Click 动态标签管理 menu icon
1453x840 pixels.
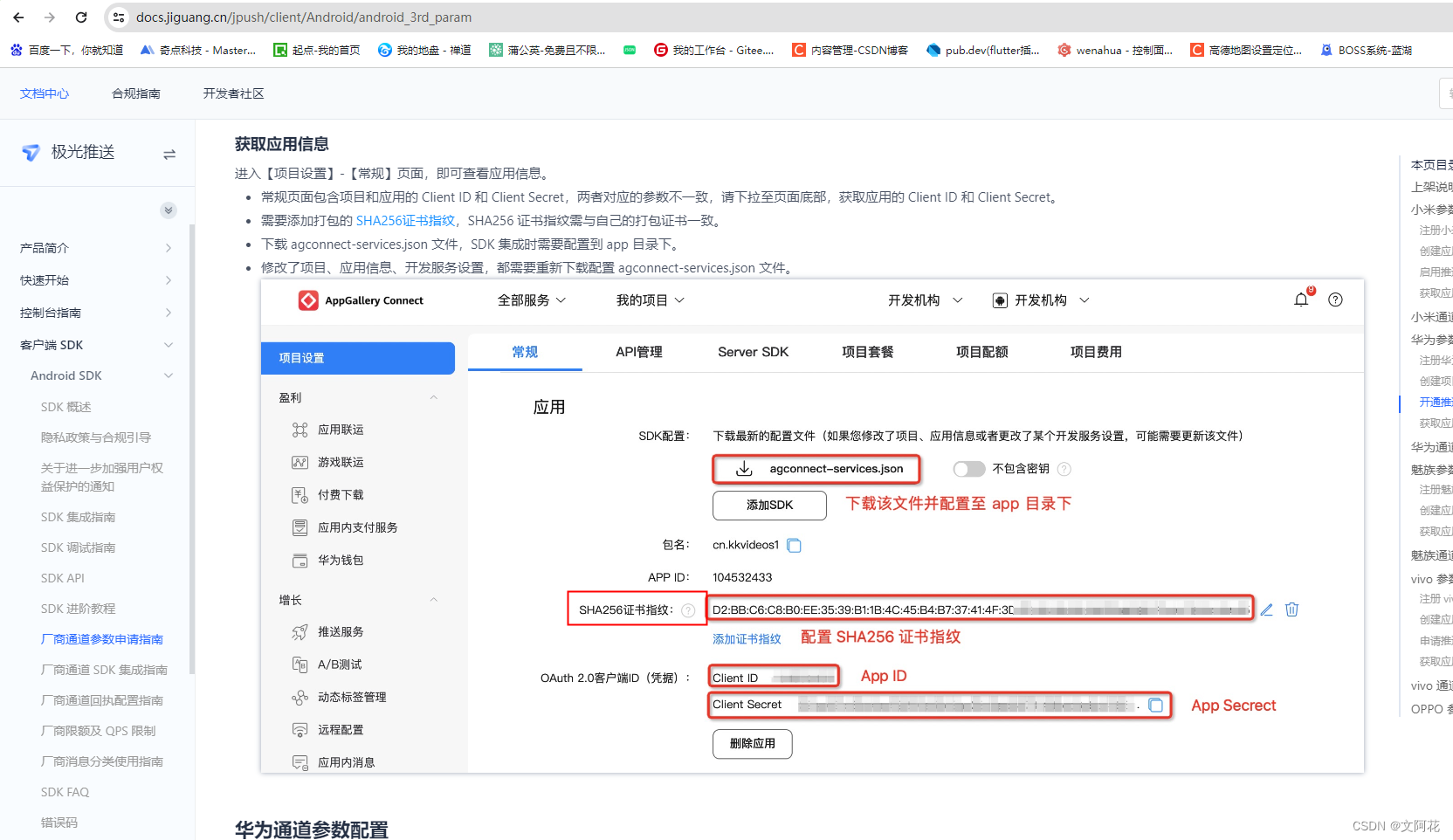click(300, 698)
